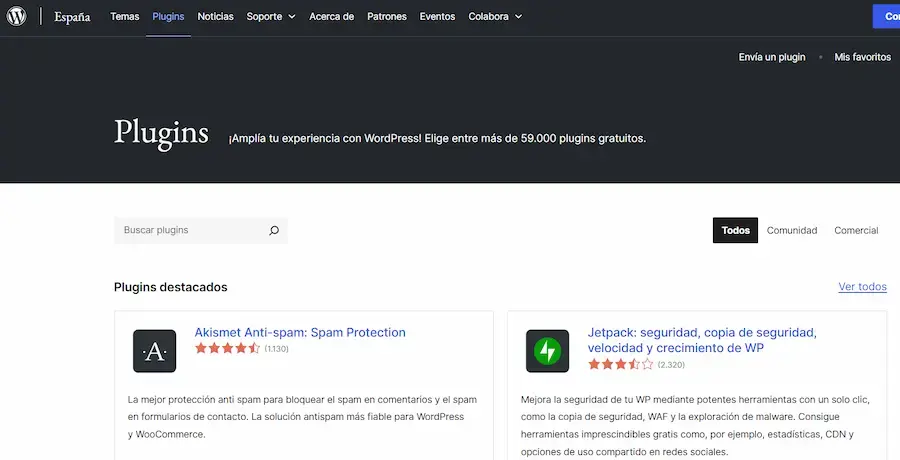900x460 pixels.
Task: Open the Temas menu item
Action: [125, 17]
